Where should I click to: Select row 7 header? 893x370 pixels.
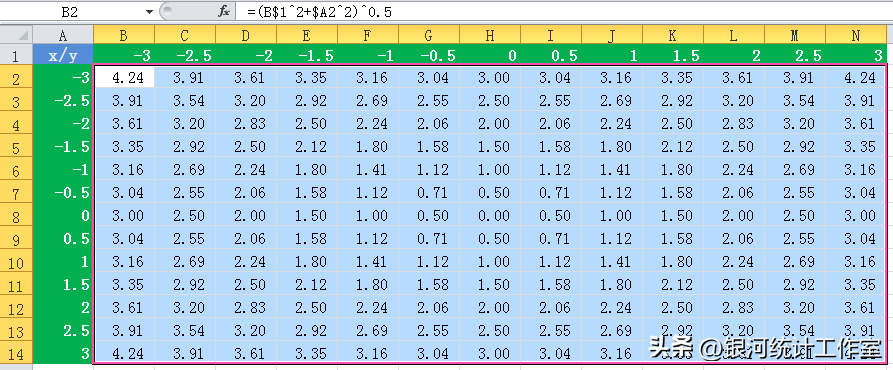(17, 193)
